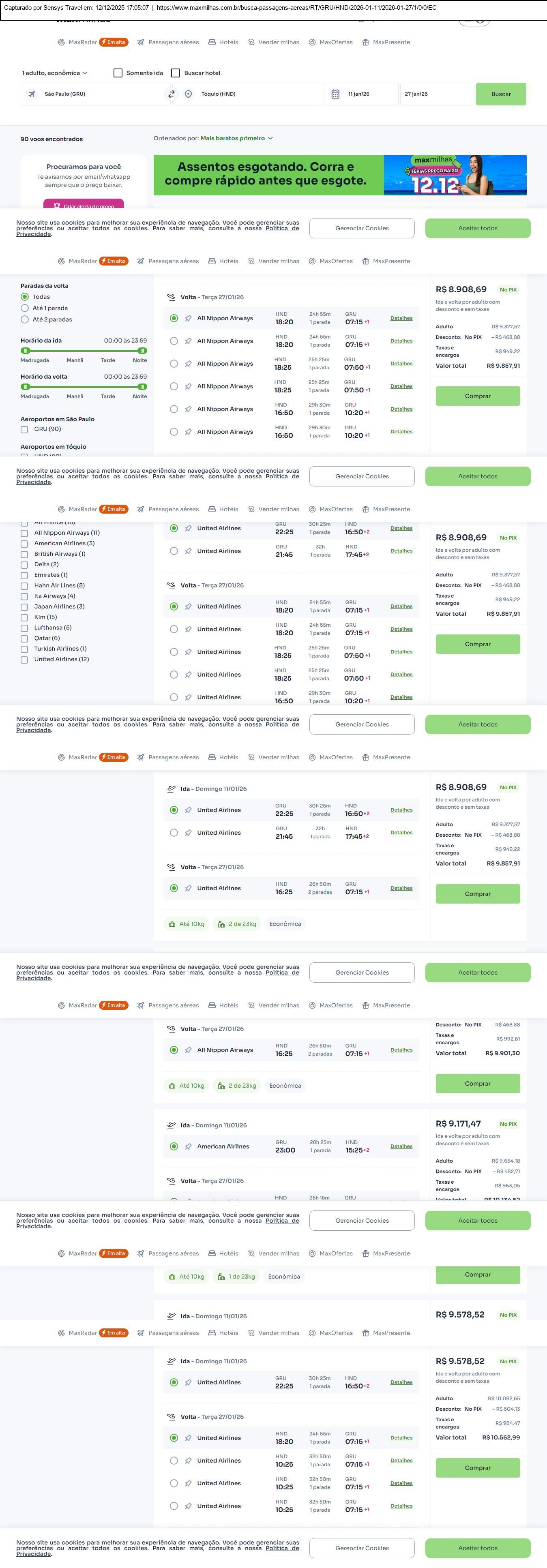Viewport: 547px width, 1568px height.
Task: Select the Até 1 parada return option
Action: coord(25,308)
